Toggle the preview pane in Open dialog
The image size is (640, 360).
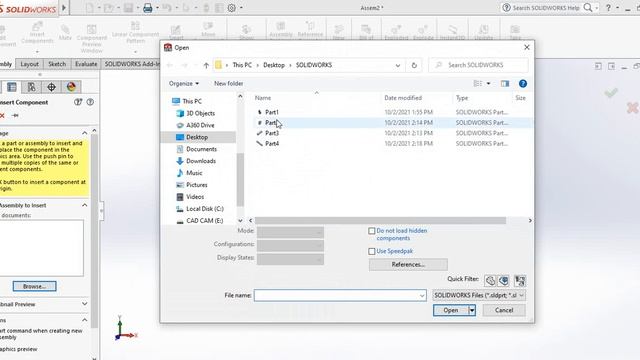505,84
